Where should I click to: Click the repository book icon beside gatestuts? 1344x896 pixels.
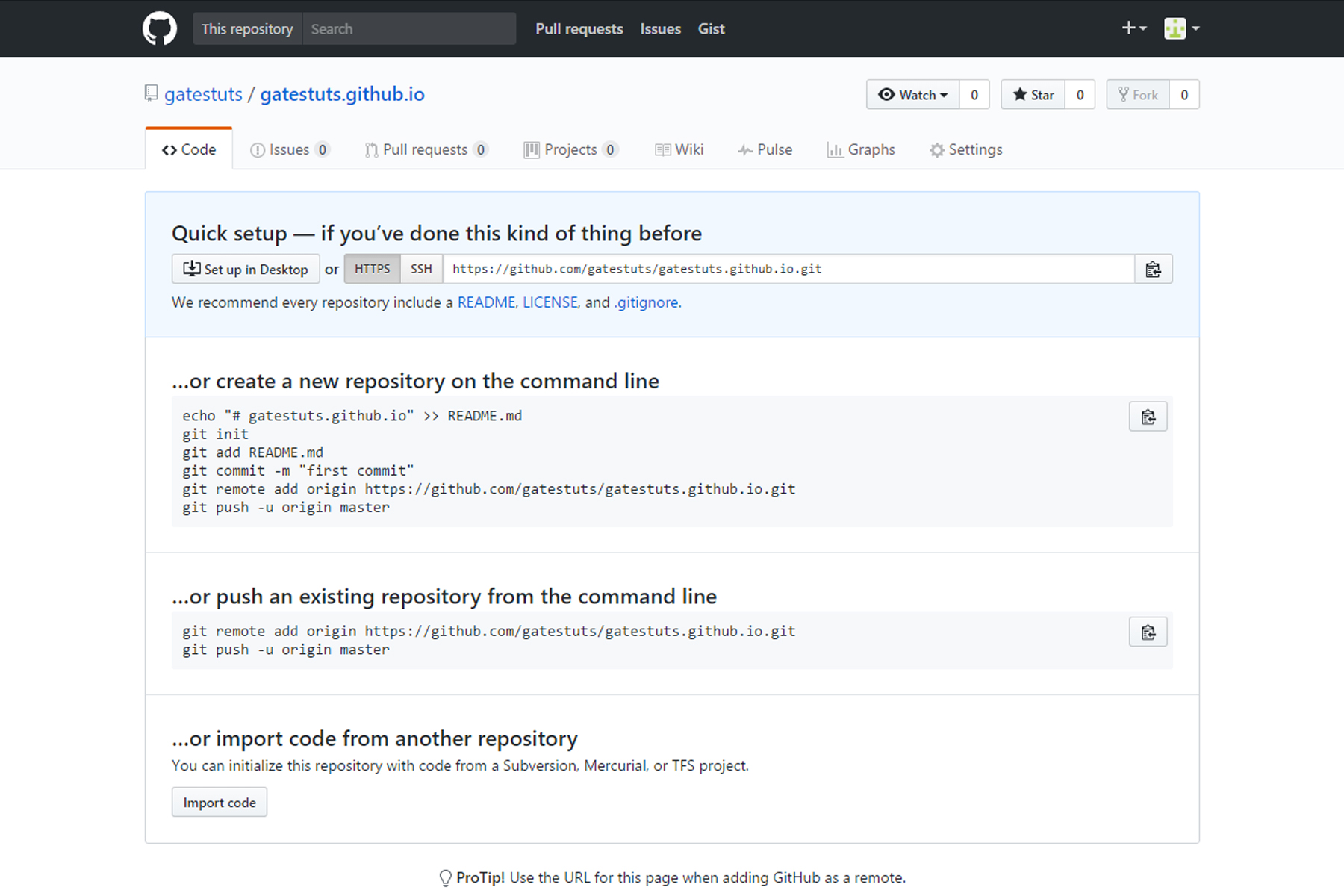[151, 93]
